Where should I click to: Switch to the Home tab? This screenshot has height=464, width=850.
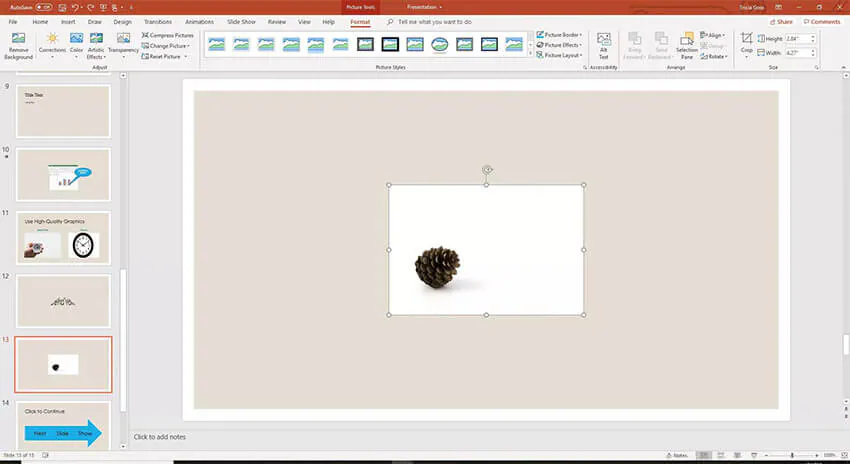point(40,22)
